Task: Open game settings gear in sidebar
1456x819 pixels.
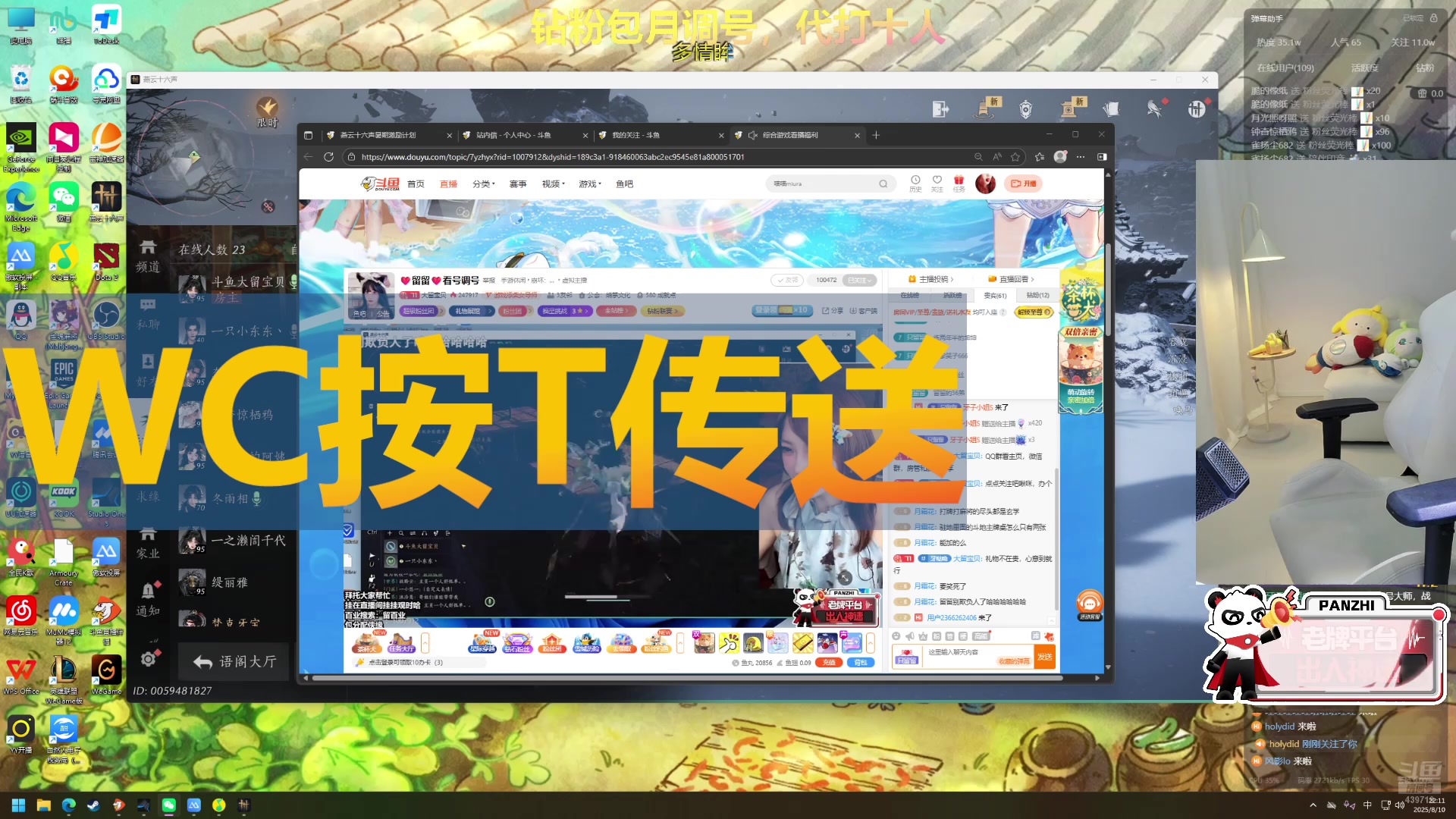Action: coord(149,658)
